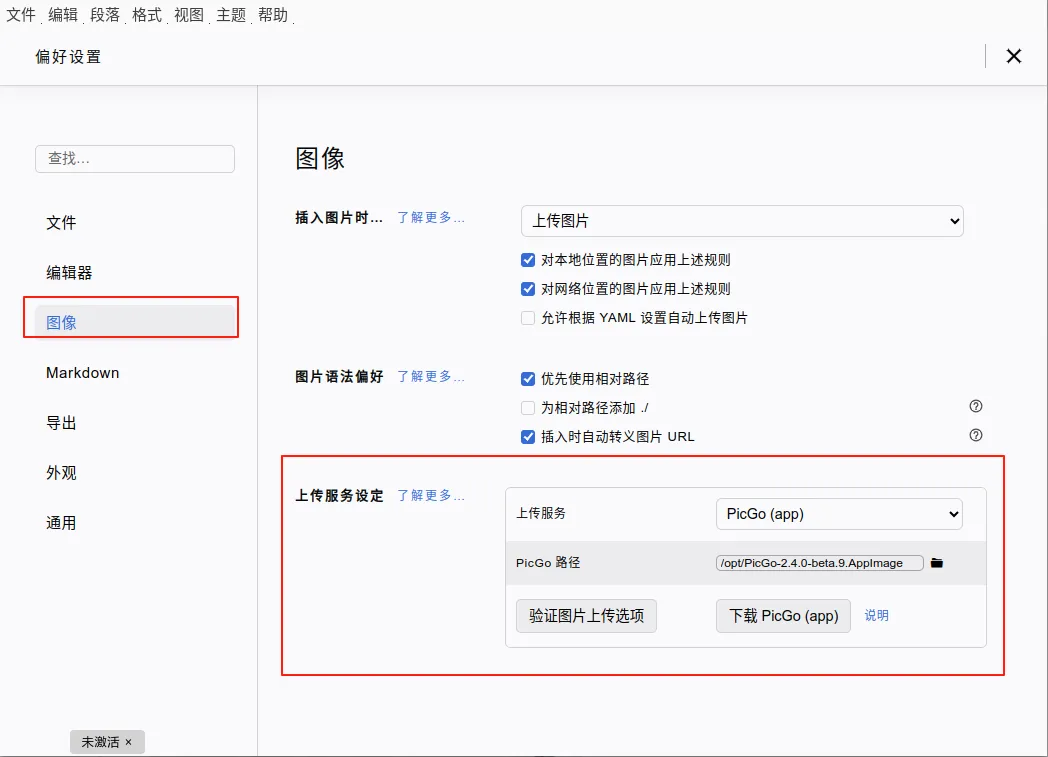Screen dimensions: 1048x757
Task: Open the 插入图片时 dropdown
Action: [741, 221]
